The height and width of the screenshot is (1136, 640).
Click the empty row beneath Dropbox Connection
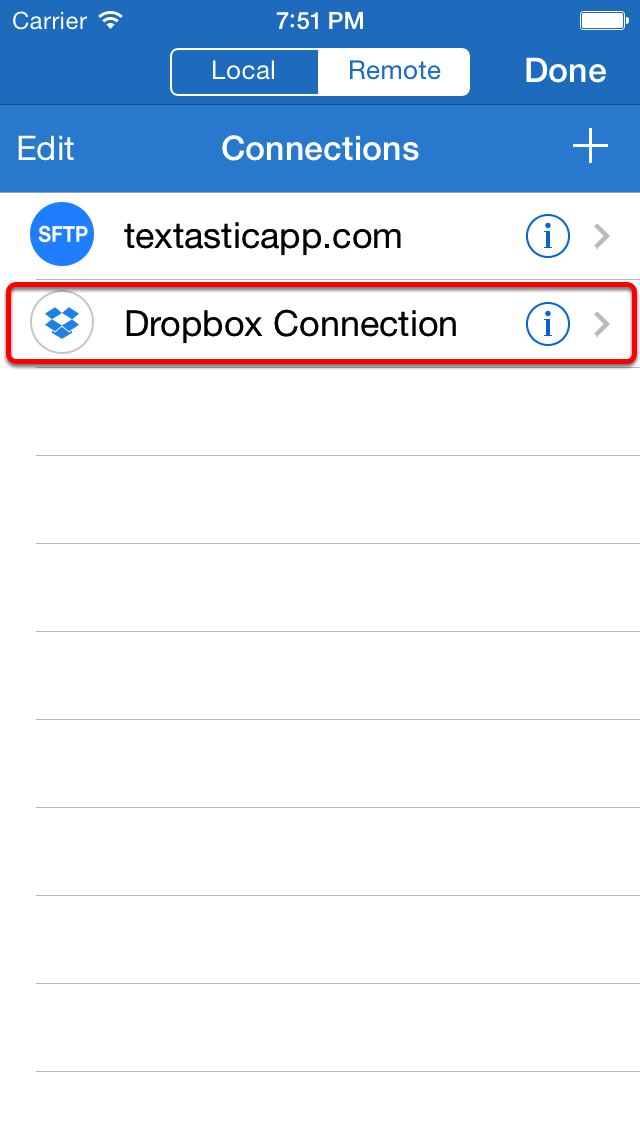(x=320, y=412)
